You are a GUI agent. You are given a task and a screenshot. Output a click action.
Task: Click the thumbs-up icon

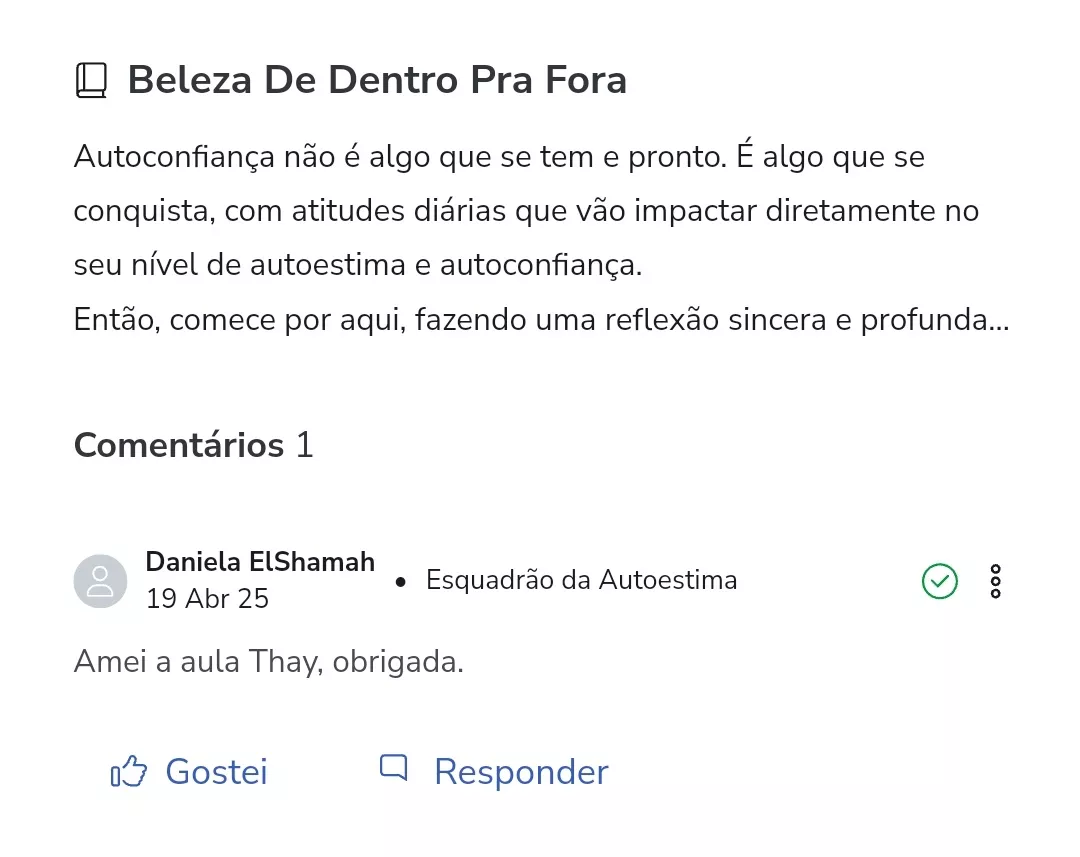[129, 771]
